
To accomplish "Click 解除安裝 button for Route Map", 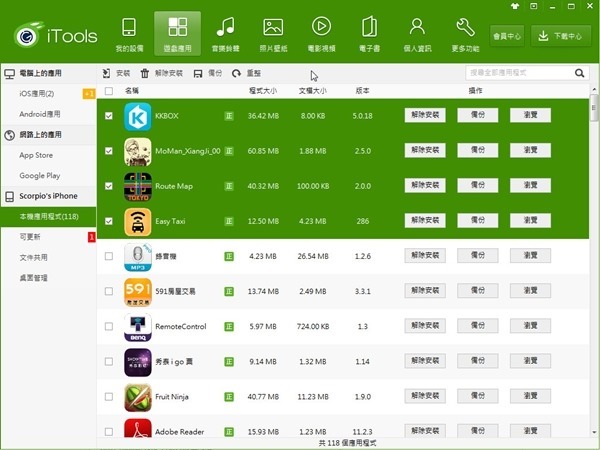I will (425, 186).
